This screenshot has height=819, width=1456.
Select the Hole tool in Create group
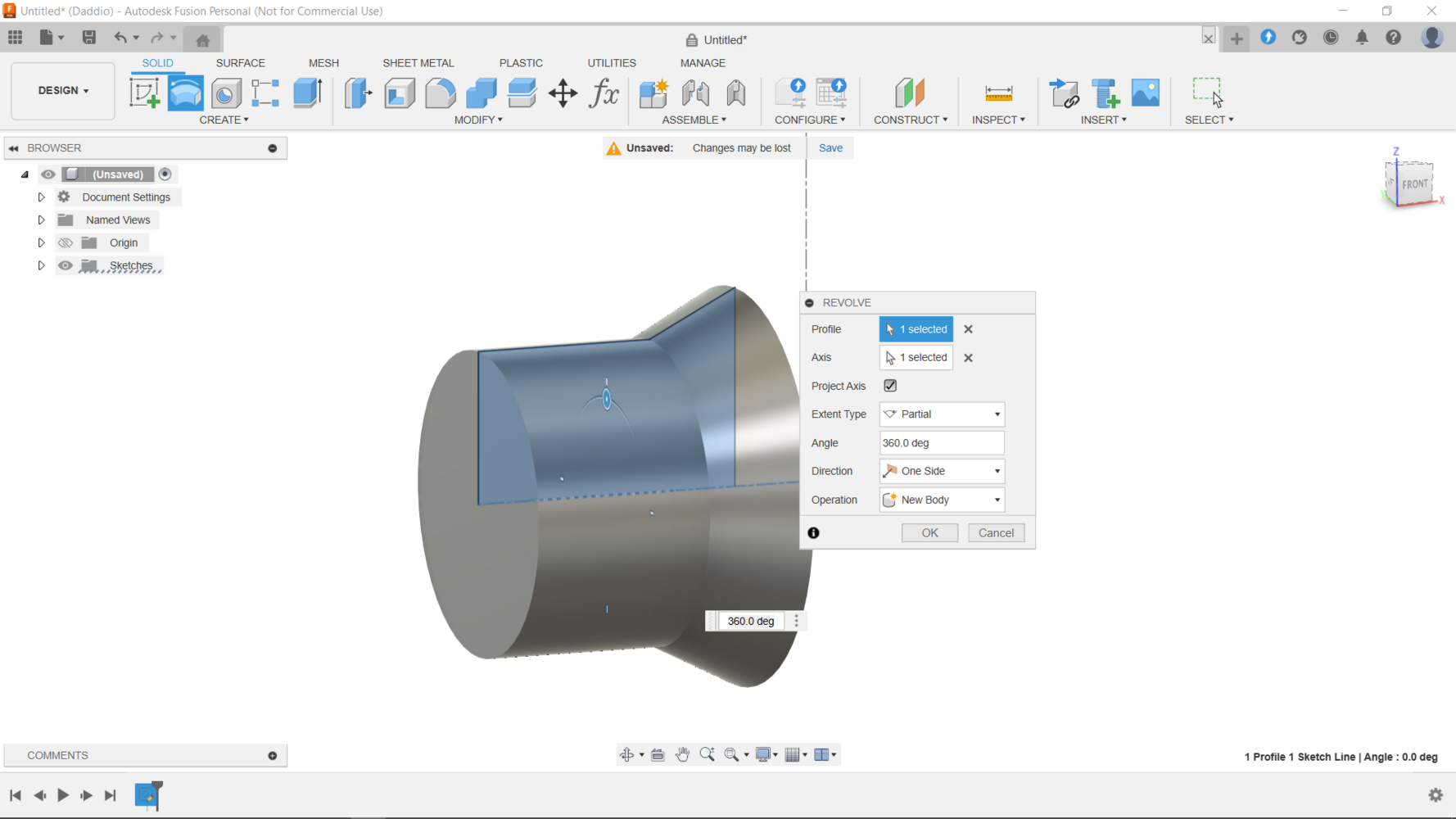point(226,93)
